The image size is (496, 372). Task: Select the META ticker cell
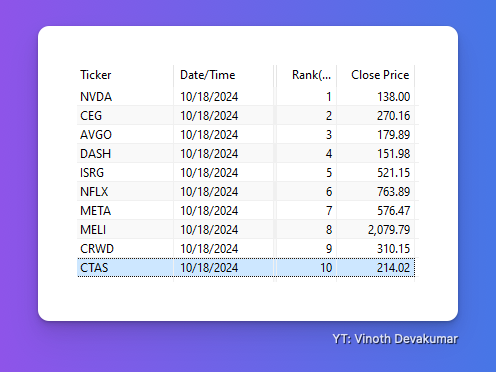coord(125,211)
